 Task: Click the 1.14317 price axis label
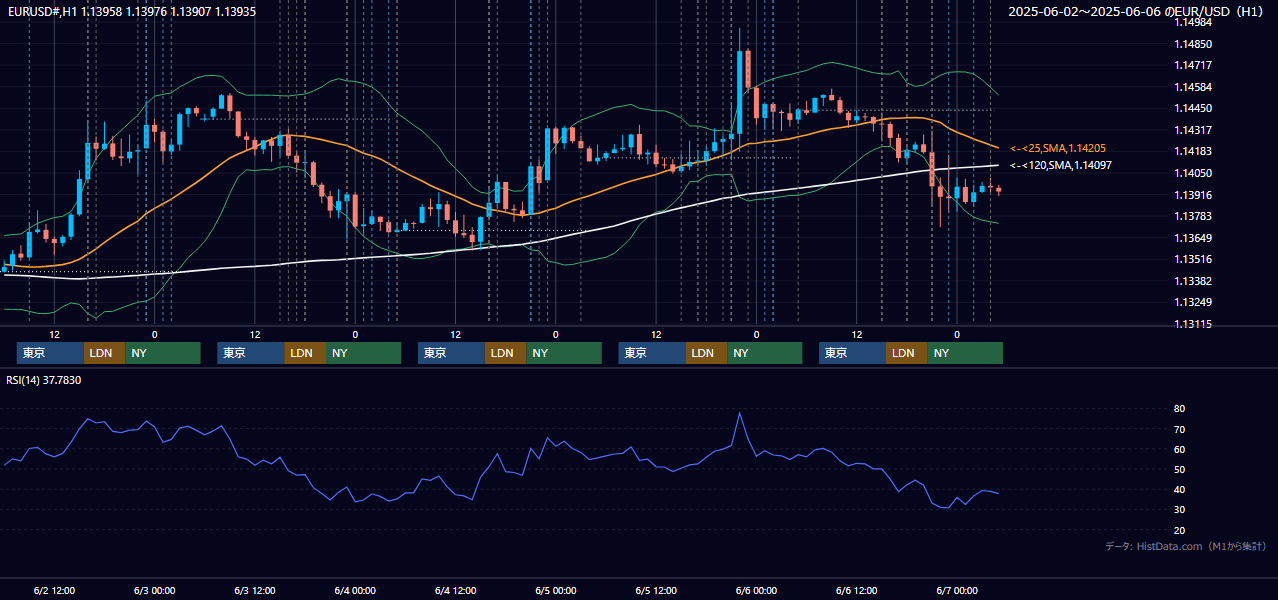(1193, 130)
